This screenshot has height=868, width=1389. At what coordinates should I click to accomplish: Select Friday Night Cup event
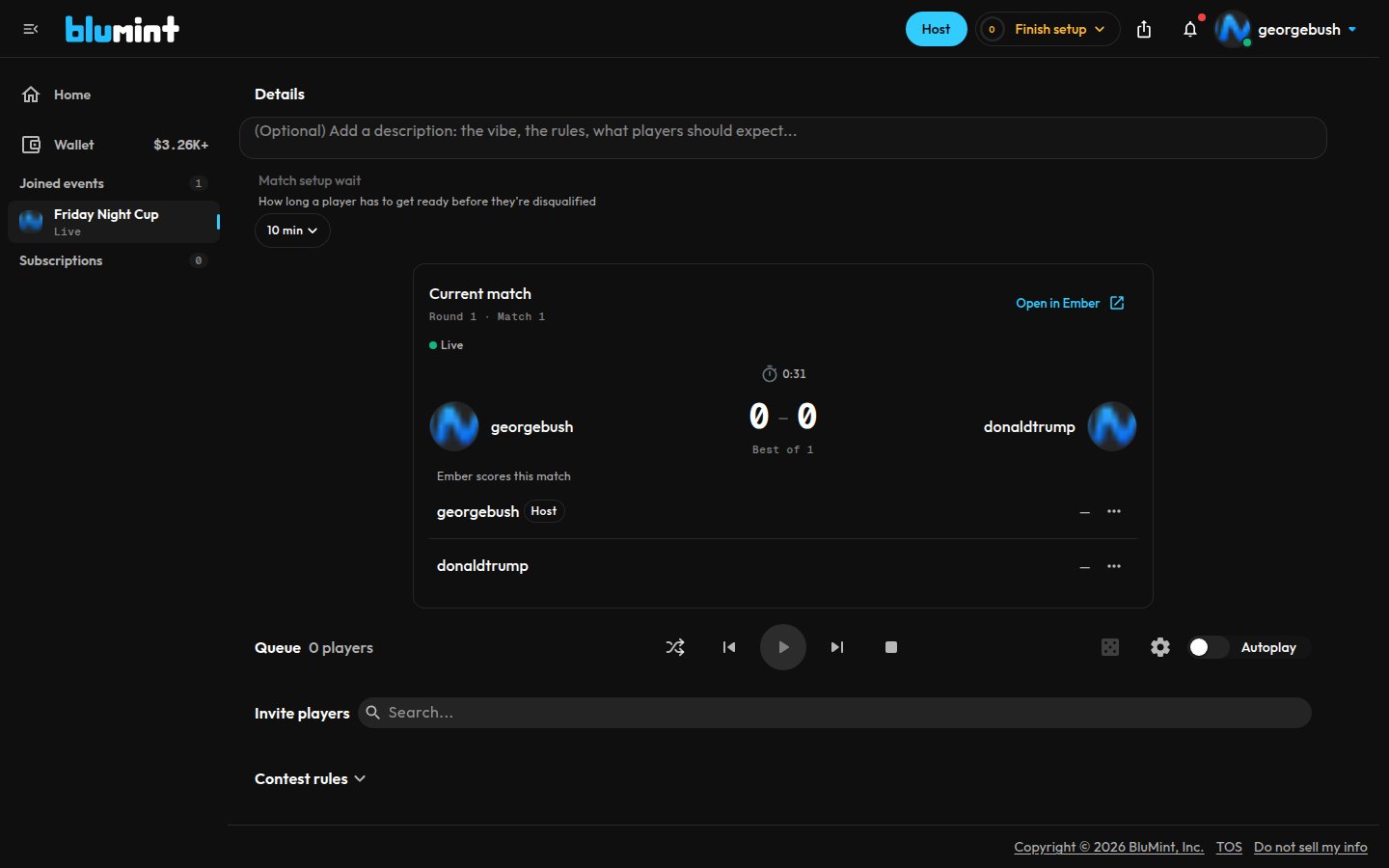[x=114, y=222]
